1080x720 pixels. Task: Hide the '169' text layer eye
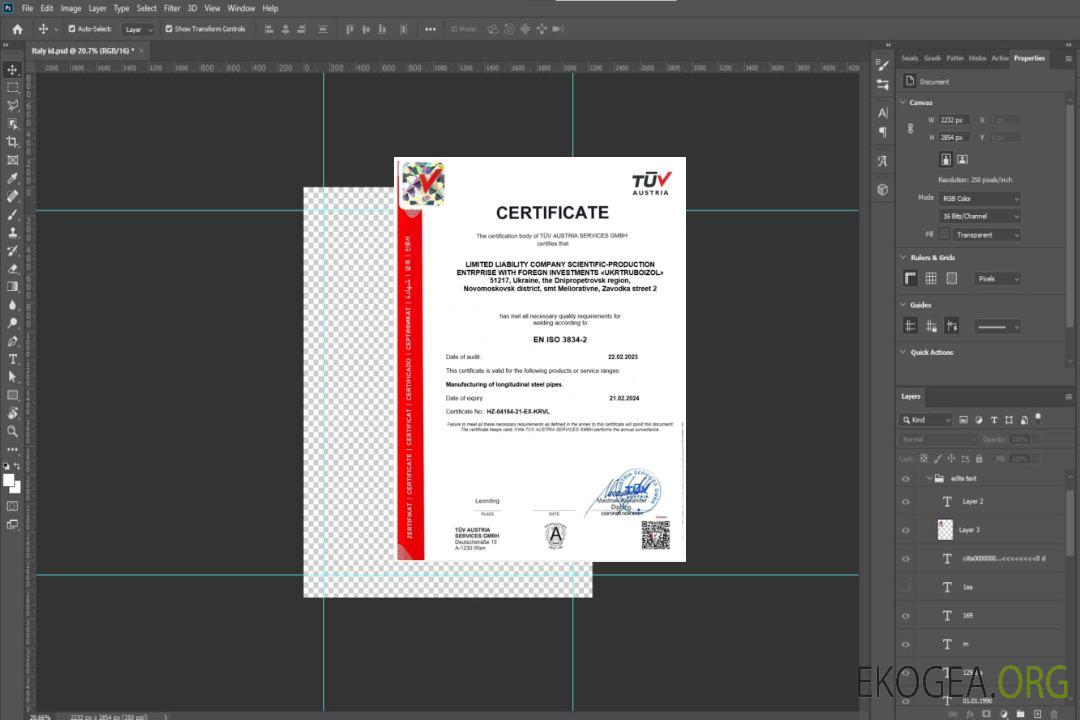(x=906, y=616)
